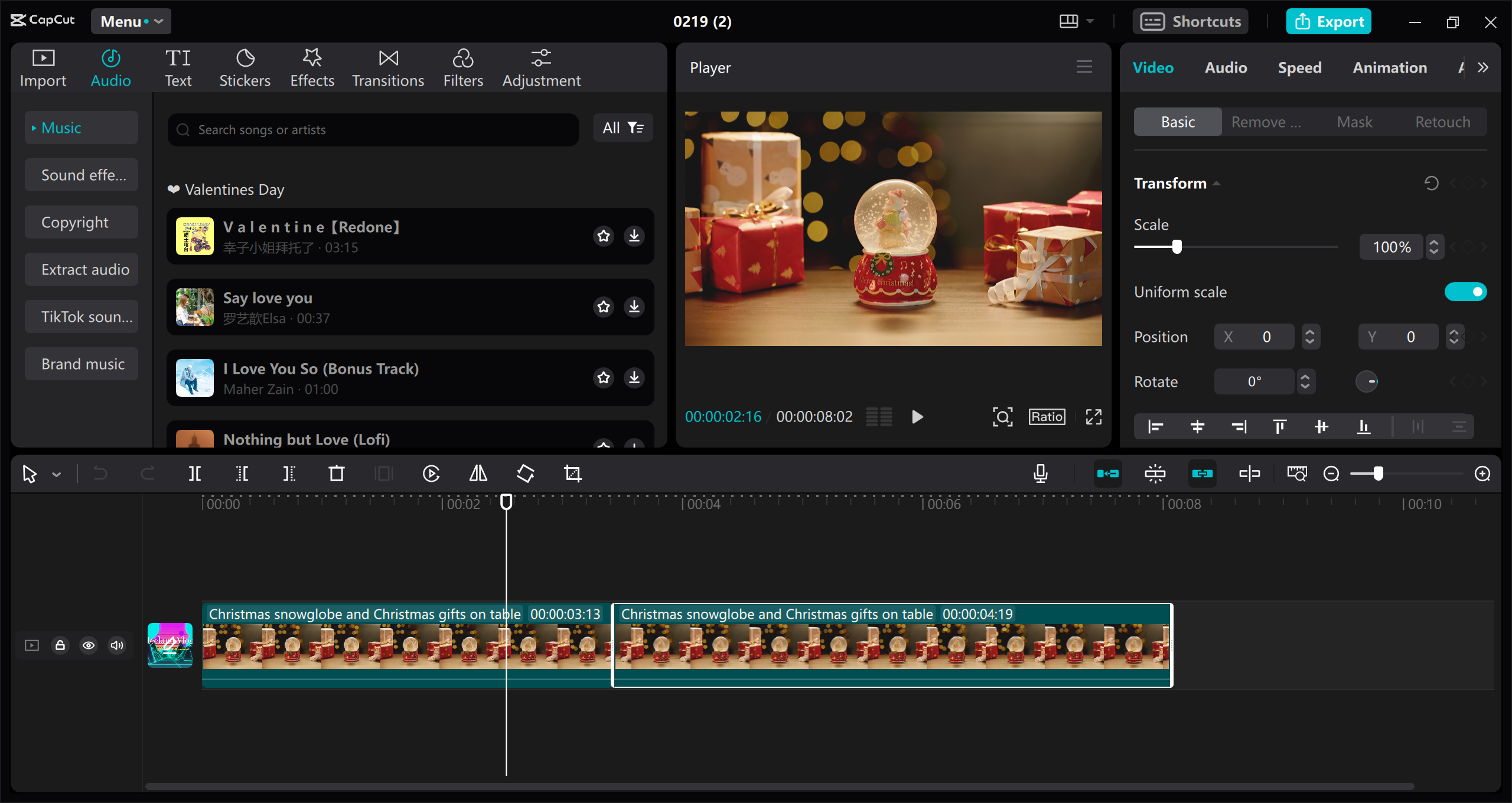Open the Menu dropdown
The height and width of the screenshot is (803, 1512).
tap(131, 21)
